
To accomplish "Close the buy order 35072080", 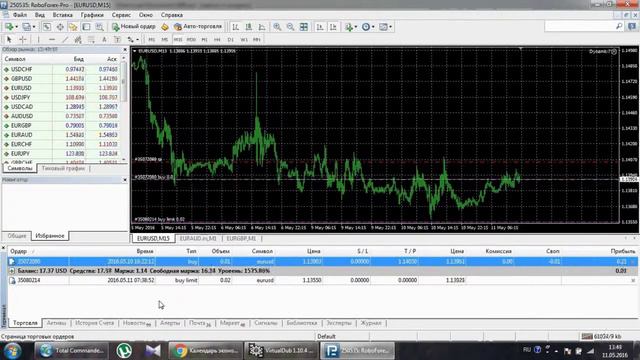I will coord(633,262).
